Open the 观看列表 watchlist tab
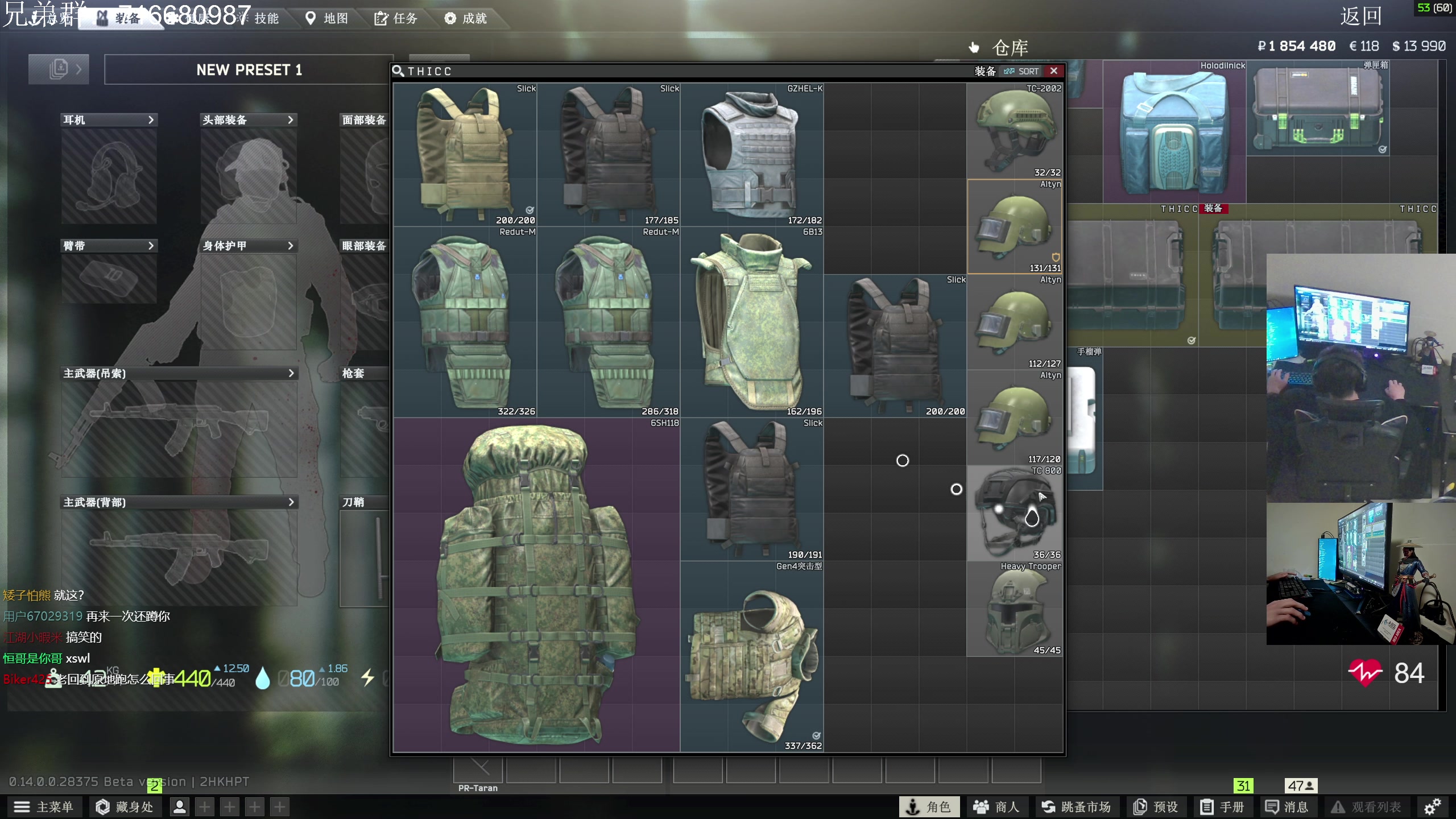The width and height of the screenshot is (1456, 819). point(1367,806)
